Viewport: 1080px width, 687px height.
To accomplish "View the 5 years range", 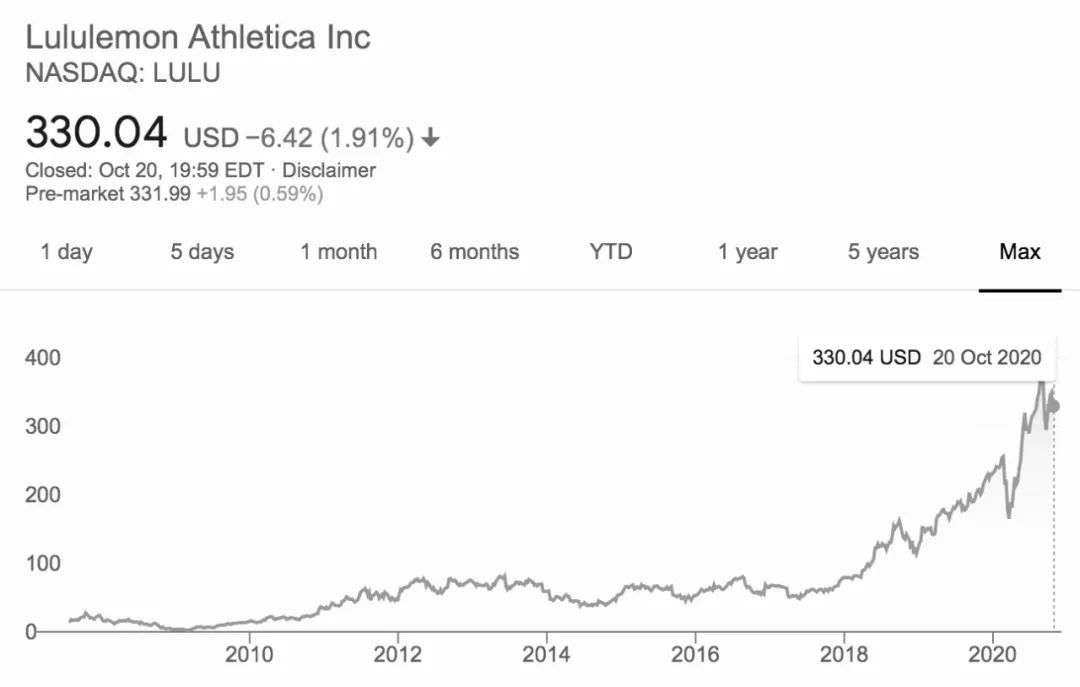I will [883, 252].
